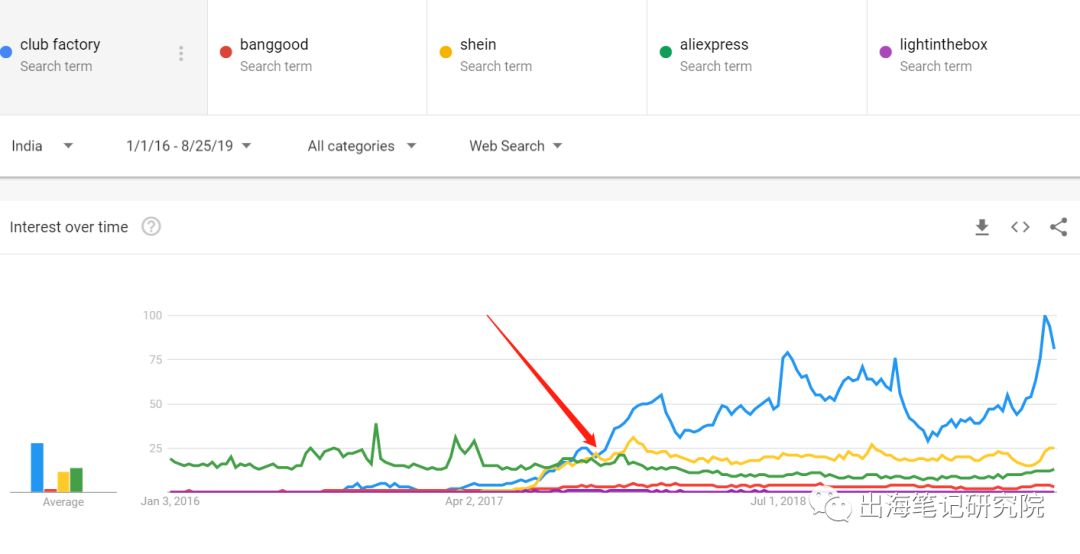Download the Interest over time data
Screen dimensions: 1080x554
tap(982, 227)
